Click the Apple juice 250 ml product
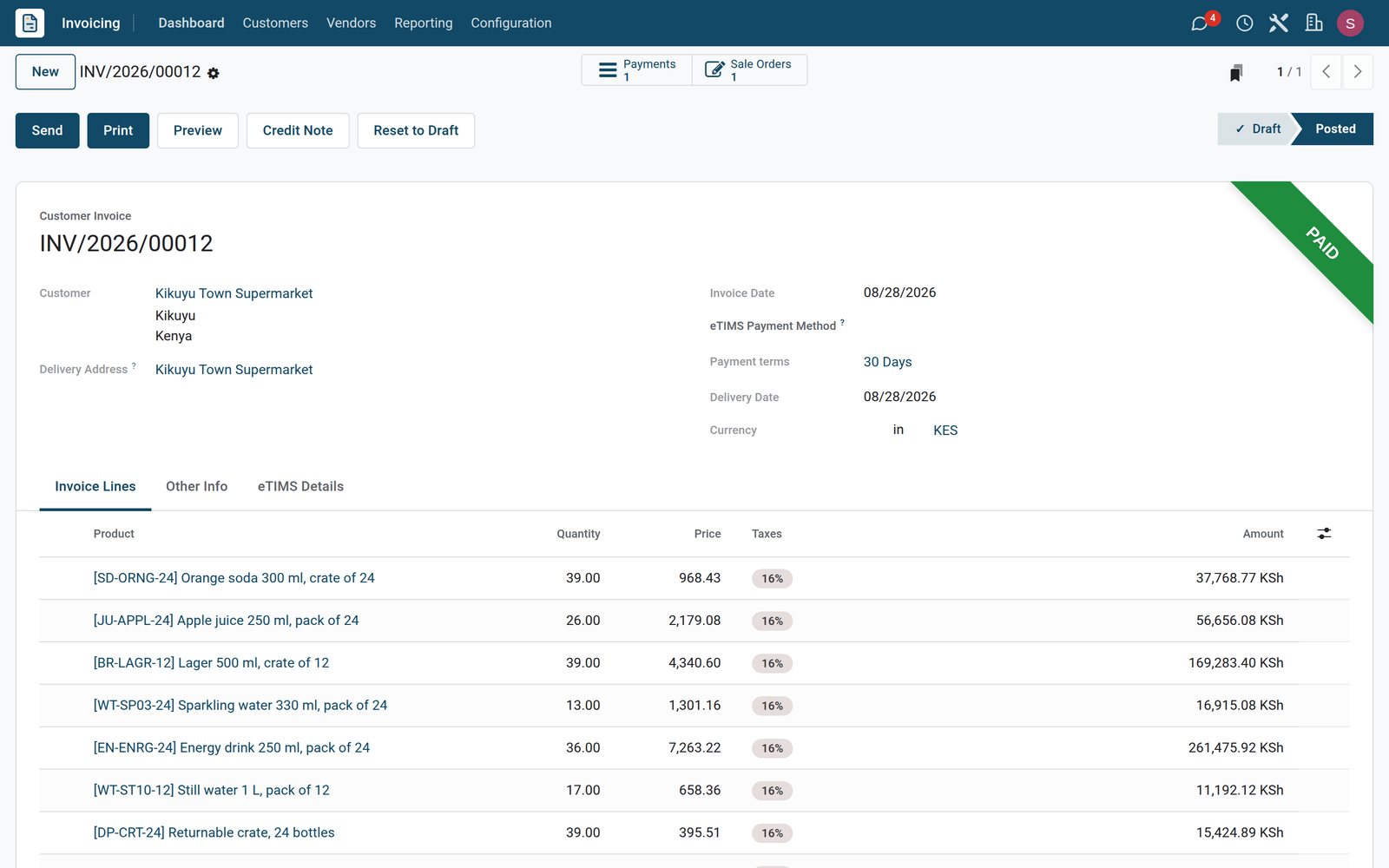Image resolution: width=1389 pixels, height=868 pixels. 227,621
